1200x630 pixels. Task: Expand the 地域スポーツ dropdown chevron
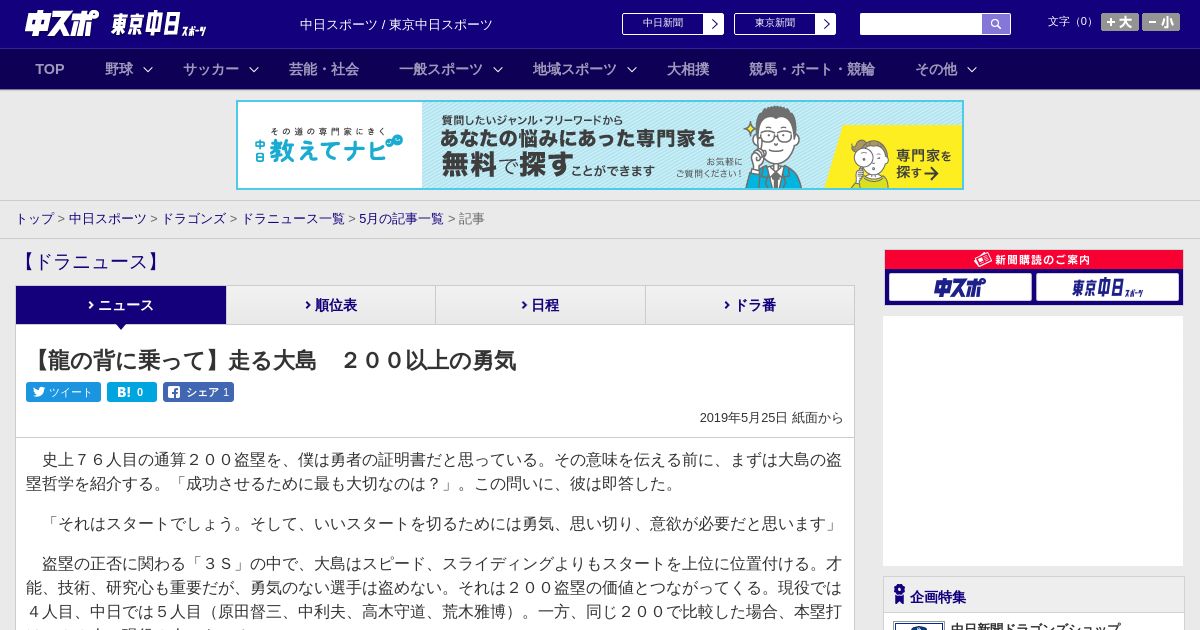pos(632,70)
